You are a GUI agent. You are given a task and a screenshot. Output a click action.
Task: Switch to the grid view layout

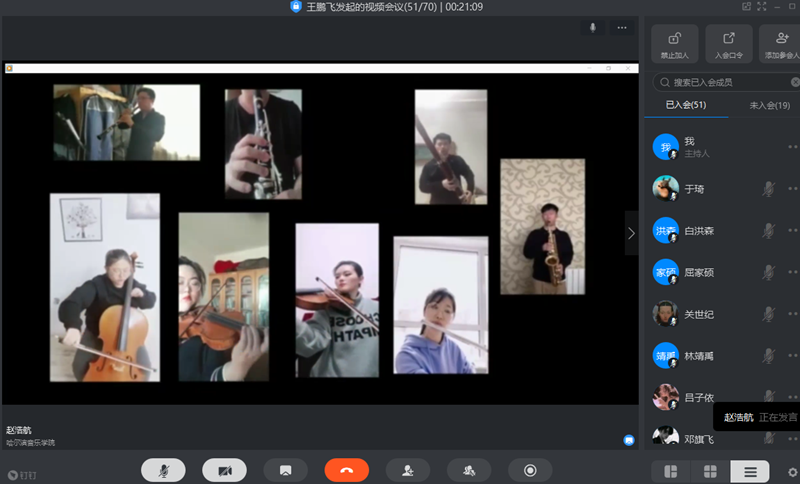[709, 470]
